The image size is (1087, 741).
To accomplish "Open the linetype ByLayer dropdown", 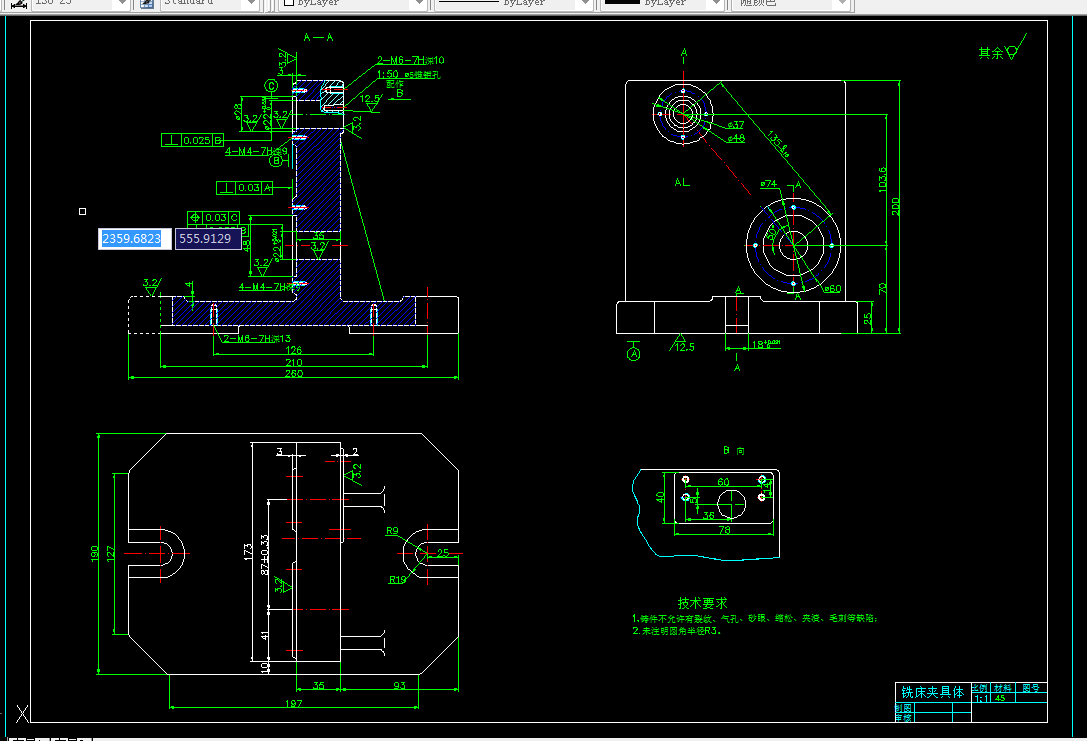I will click(x=584, y=3).
